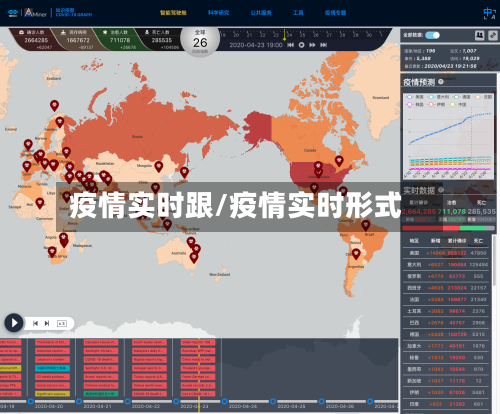Click the blue timeline node before 2020-04-24

[224, 401]
